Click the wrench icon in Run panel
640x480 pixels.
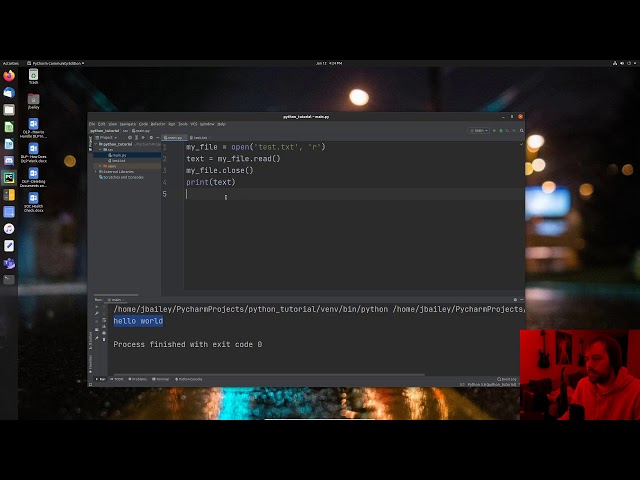[x=97, y=313]
